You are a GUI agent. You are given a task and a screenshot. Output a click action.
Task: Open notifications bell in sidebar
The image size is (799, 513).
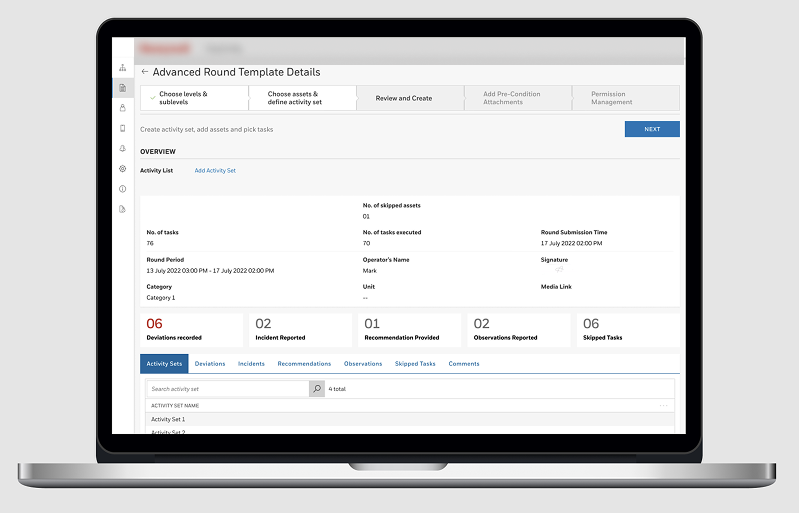[122, 148]
